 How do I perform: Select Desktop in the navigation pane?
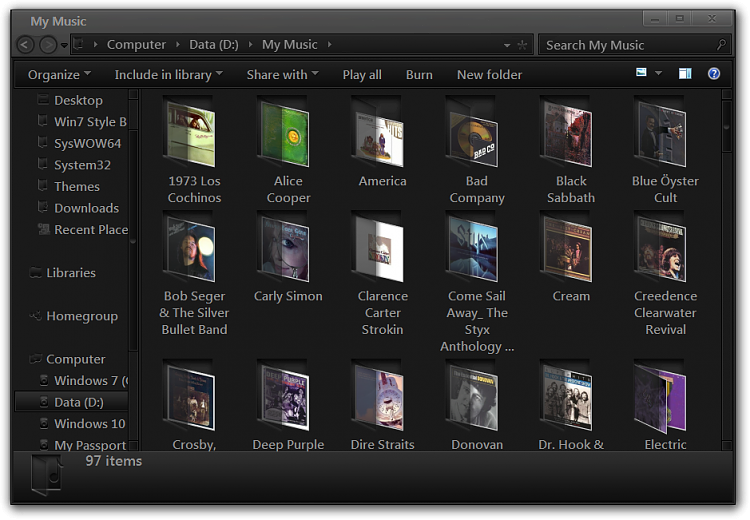click(78, 100)
